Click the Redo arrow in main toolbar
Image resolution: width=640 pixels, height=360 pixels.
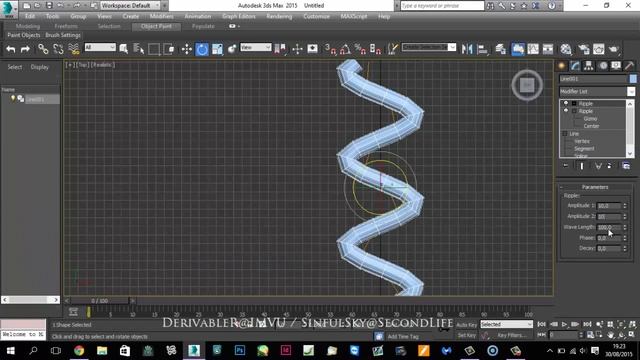tap(25, 49)
